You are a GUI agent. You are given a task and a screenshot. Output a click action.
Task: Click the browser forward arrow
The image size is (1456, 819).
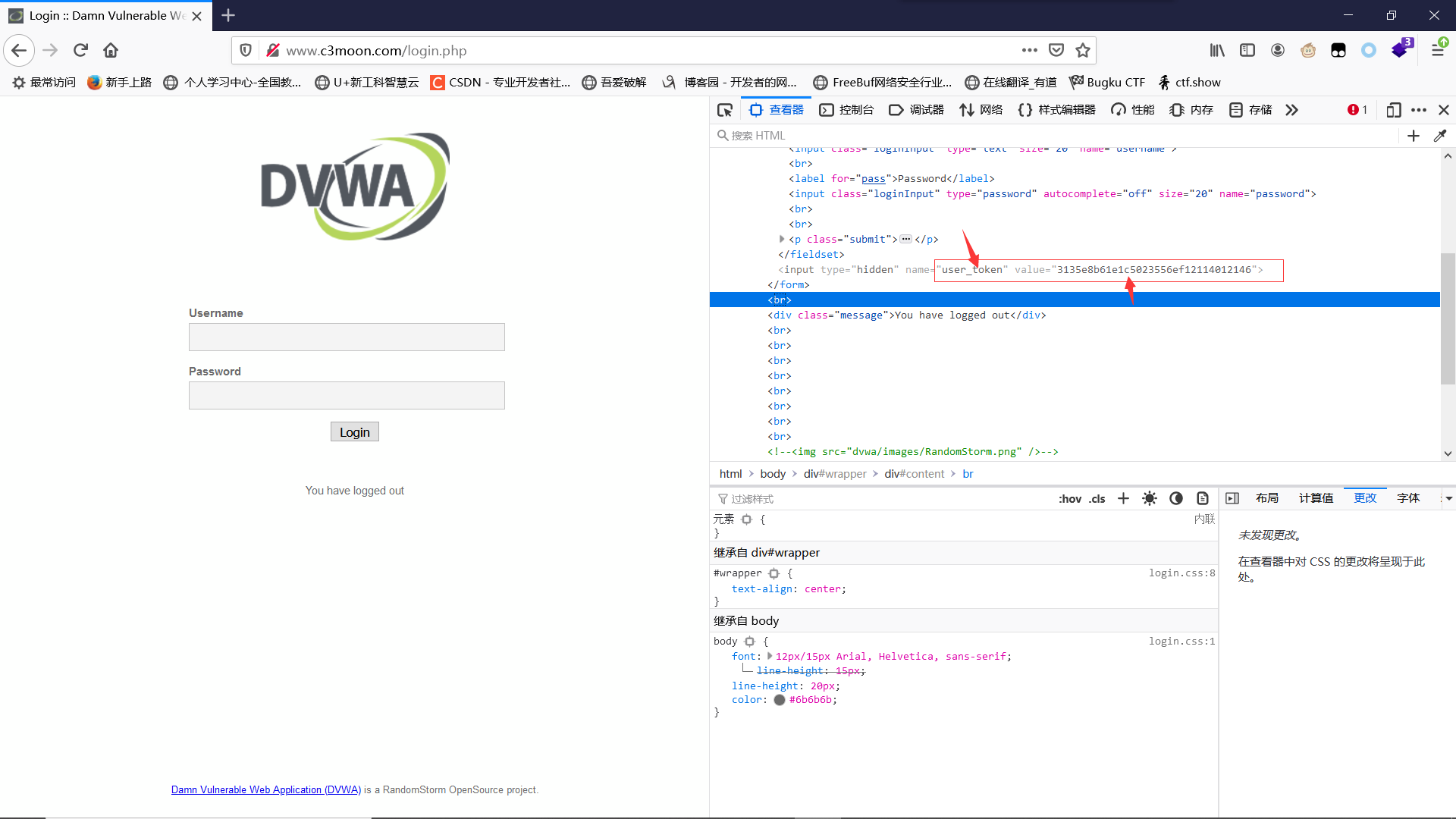(50, 51)
